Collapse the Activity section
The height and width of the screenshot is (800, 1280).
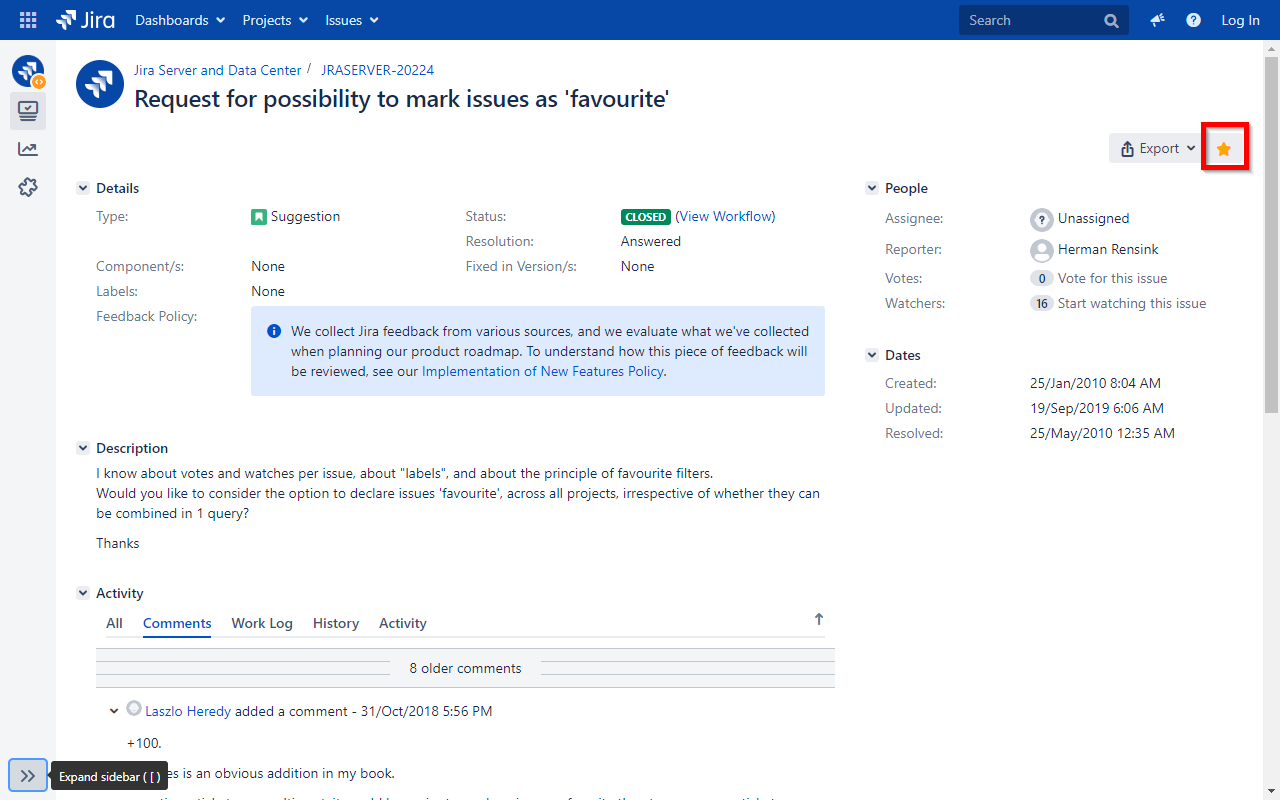83,593
